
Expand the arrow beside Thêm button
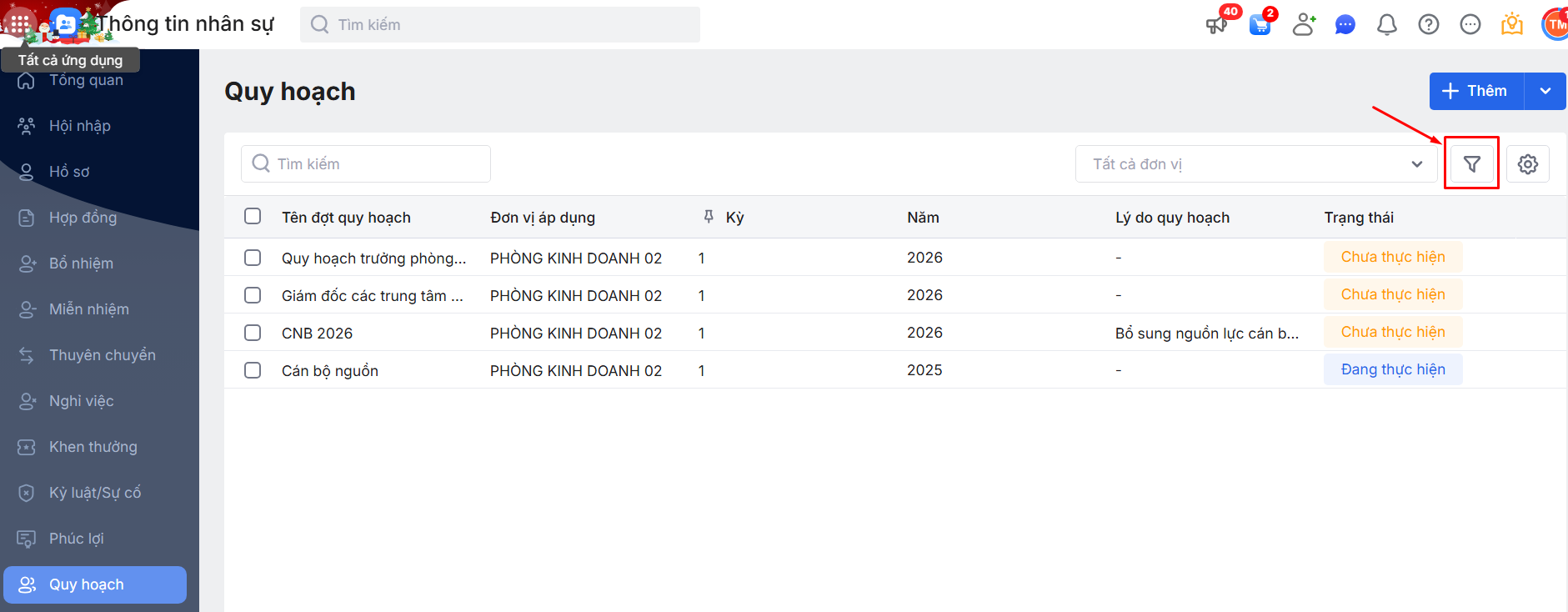click(1545, 91)
